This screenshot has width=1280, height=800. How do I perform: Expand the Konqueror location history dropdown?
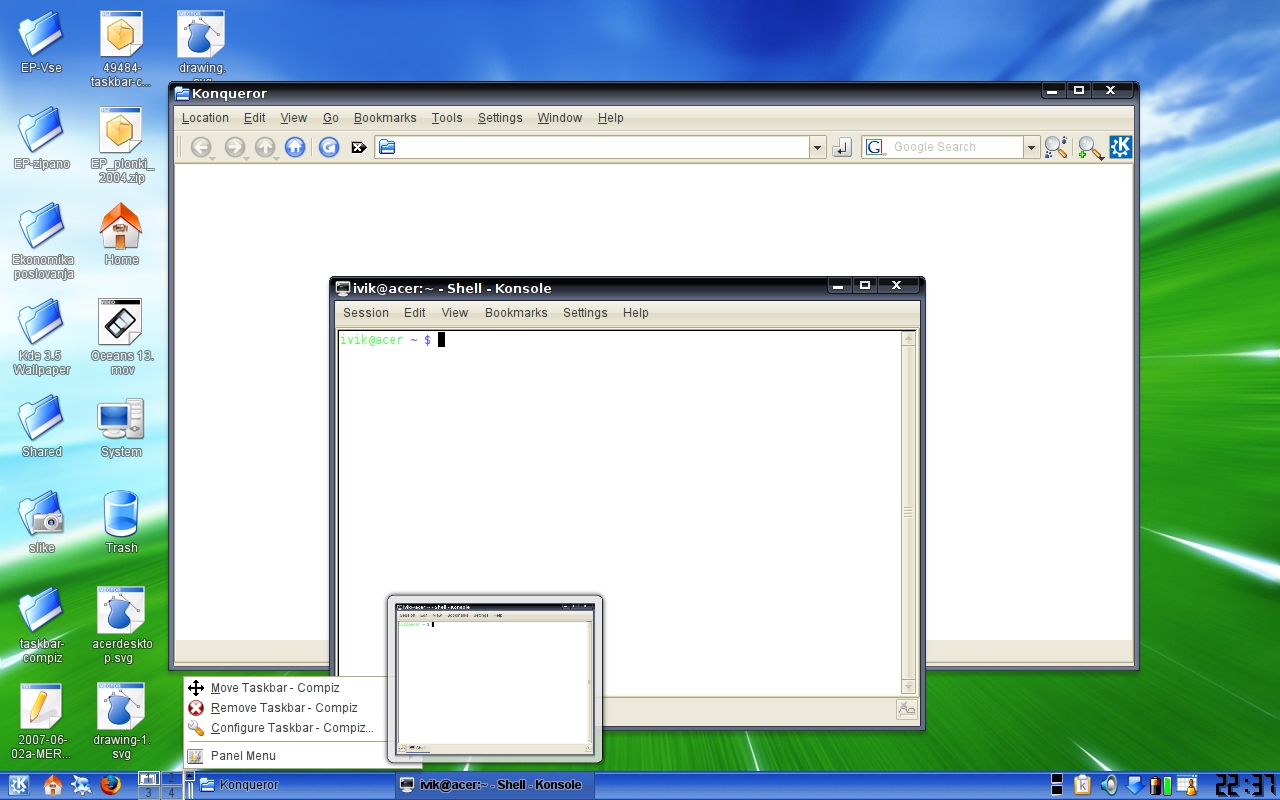tap(817, 148)
